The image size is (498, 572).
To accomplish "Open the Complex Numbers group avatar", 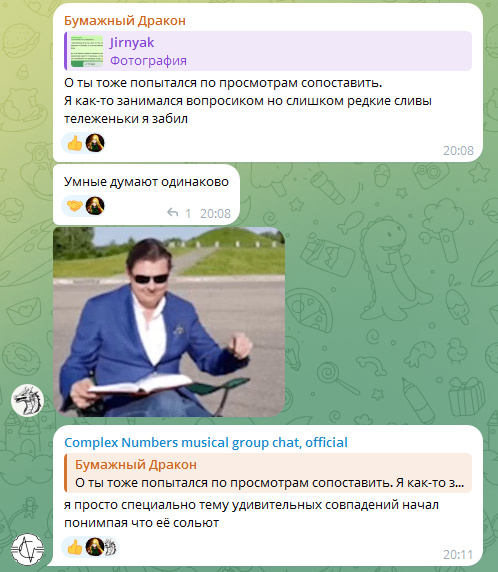I will tap(27, 549).
